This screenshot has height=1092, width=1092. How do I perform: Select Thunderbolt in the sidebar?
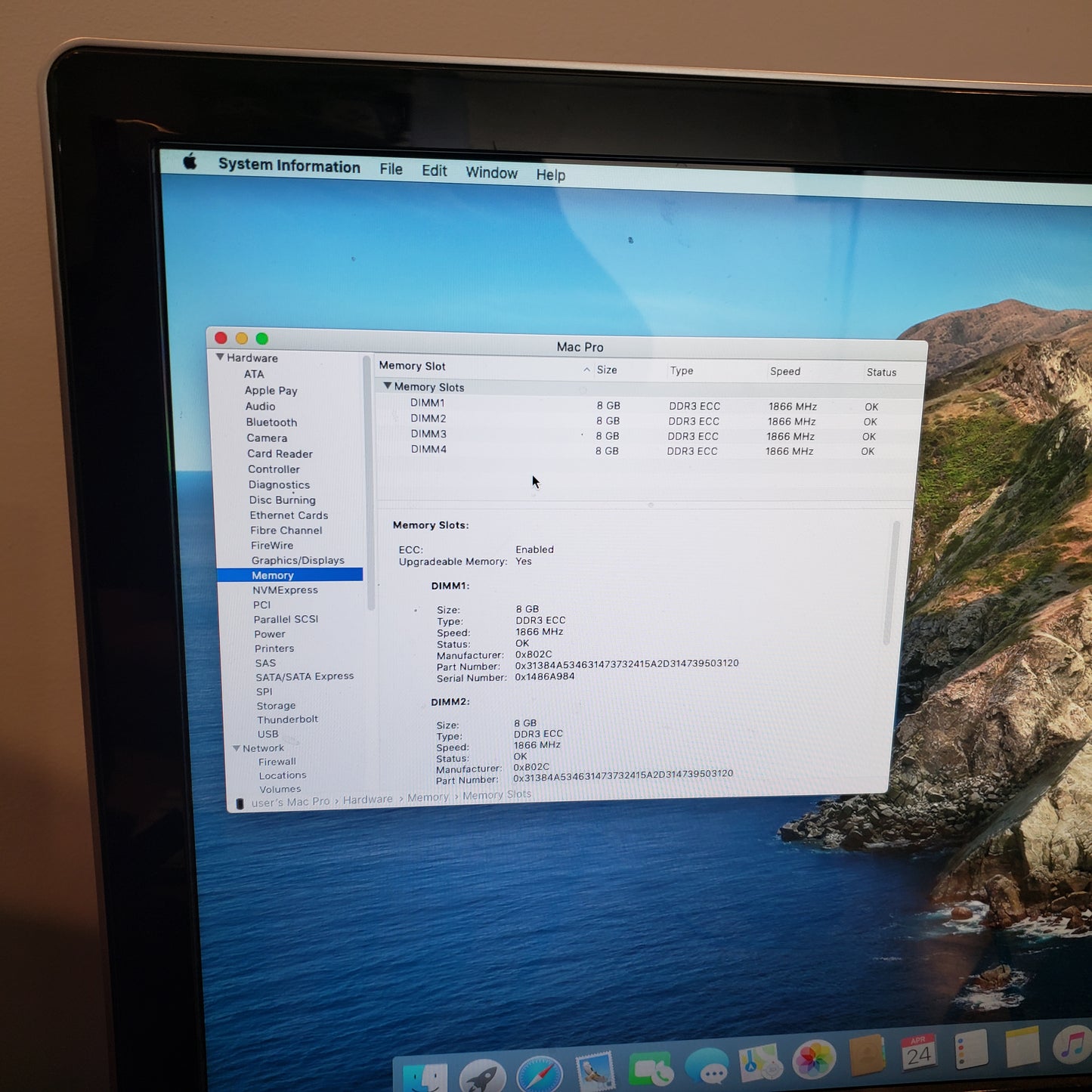click(x=287, y=719)
